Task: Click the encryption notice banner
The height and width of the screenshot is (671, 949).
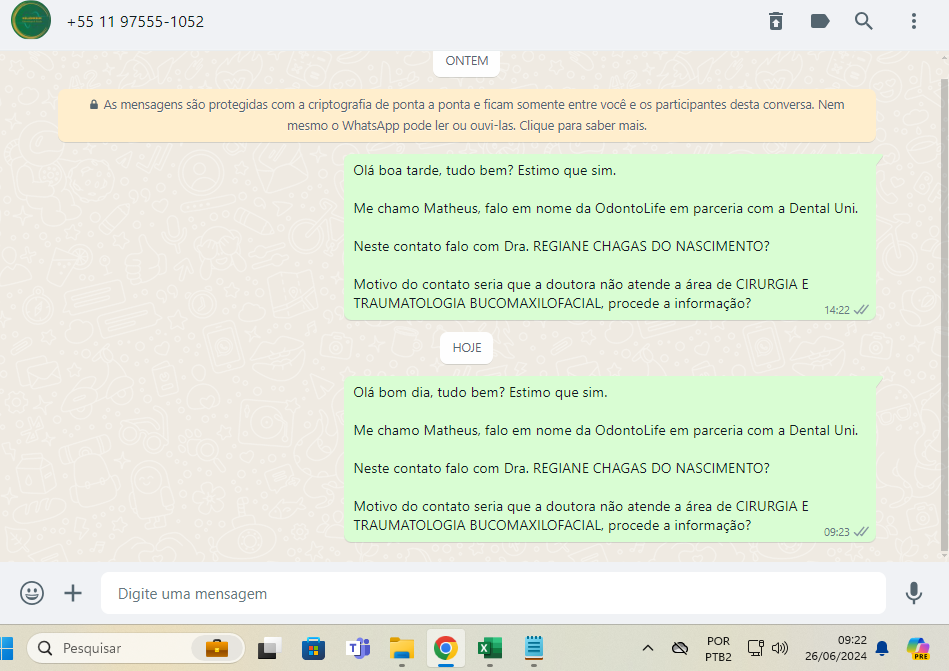Action: [x=467, y=115]
